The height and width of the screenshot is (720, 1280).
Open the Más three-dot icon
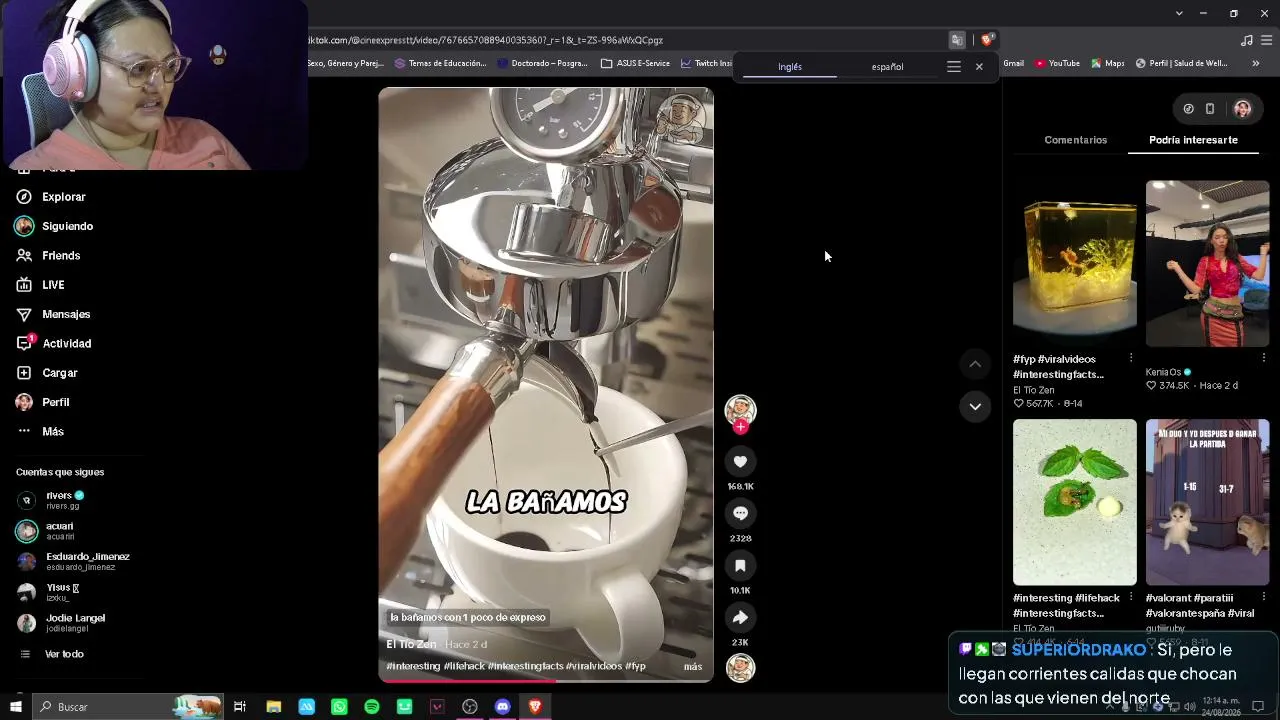24,431
